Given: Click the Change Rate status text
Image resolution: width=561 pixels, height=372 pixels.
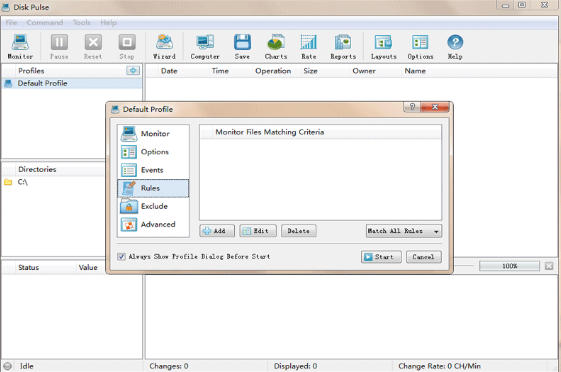Looking at the screenshot, I should 439,366.
